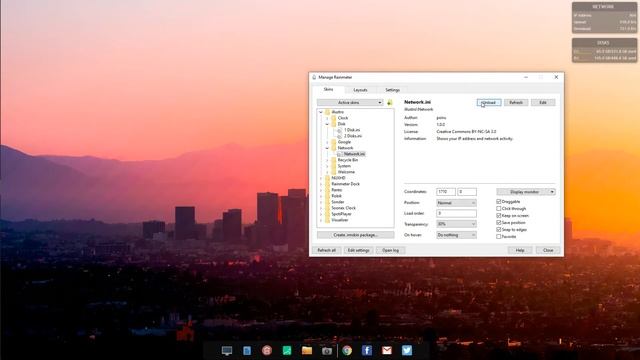Open the green chart dock icon
Image resolution: width=640 pixels, height=360 pixels.
[287, 351]
